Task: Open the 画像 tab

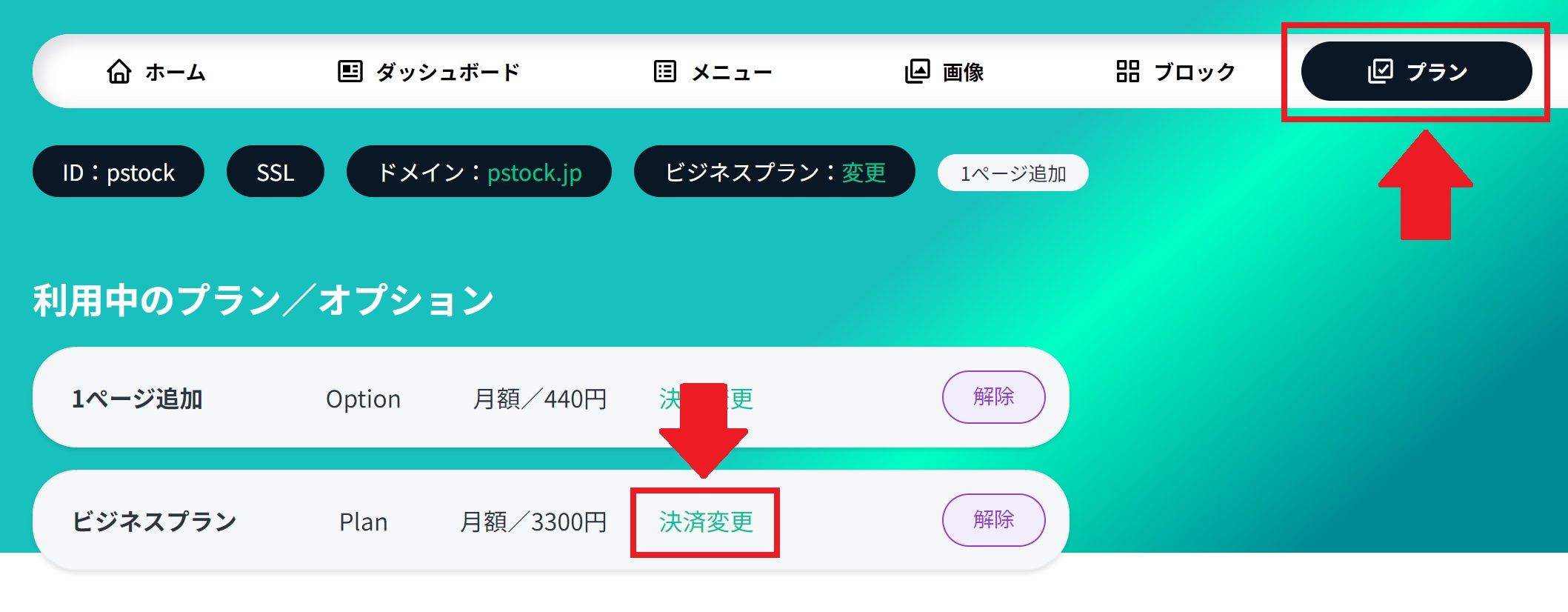Action: coord(944,72)
